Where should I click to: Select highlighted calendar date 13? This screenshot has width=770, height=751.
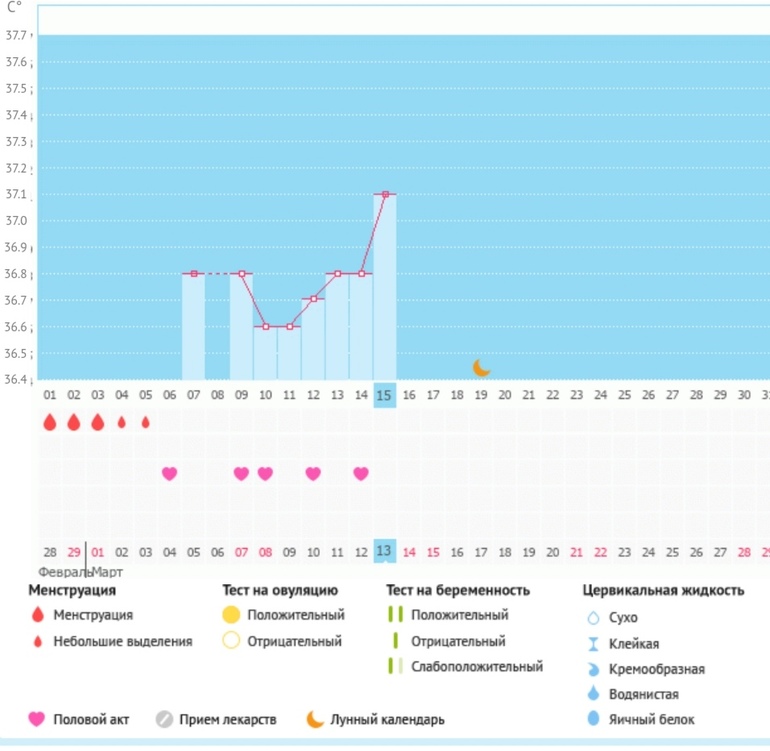[x=384, y=551]
